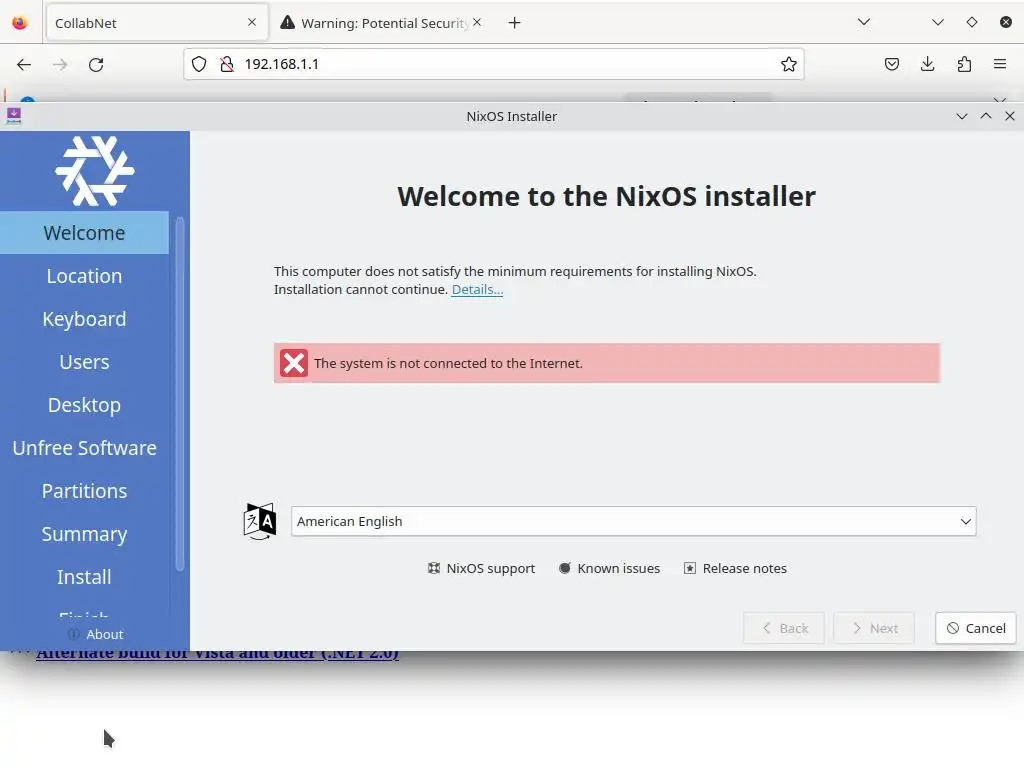Open the Details... link

pyautogui.click(x=477, y=289)
